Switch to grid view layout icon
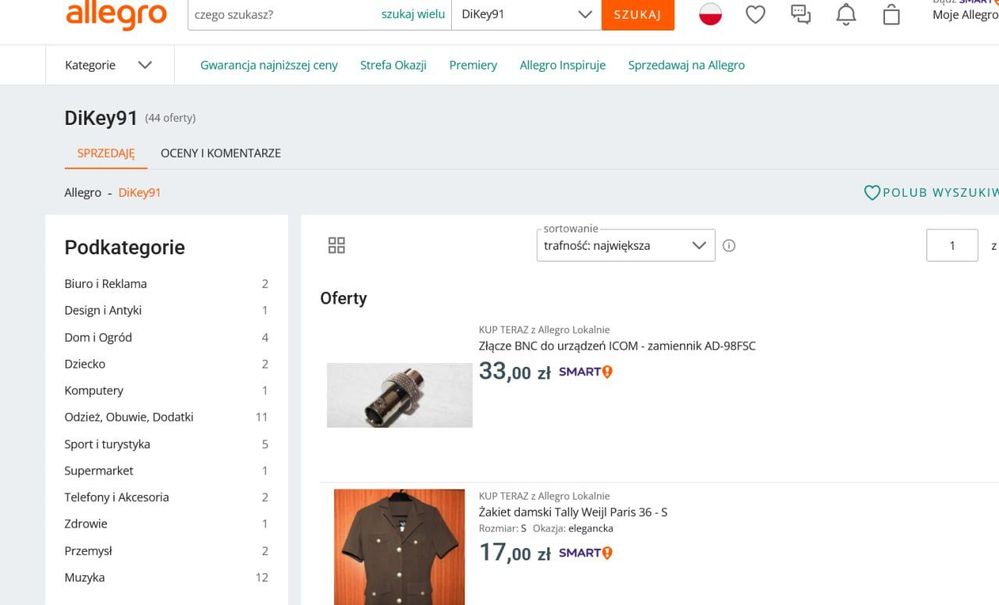The width and height of the screenshot is (999, 605). click(337, 246)
